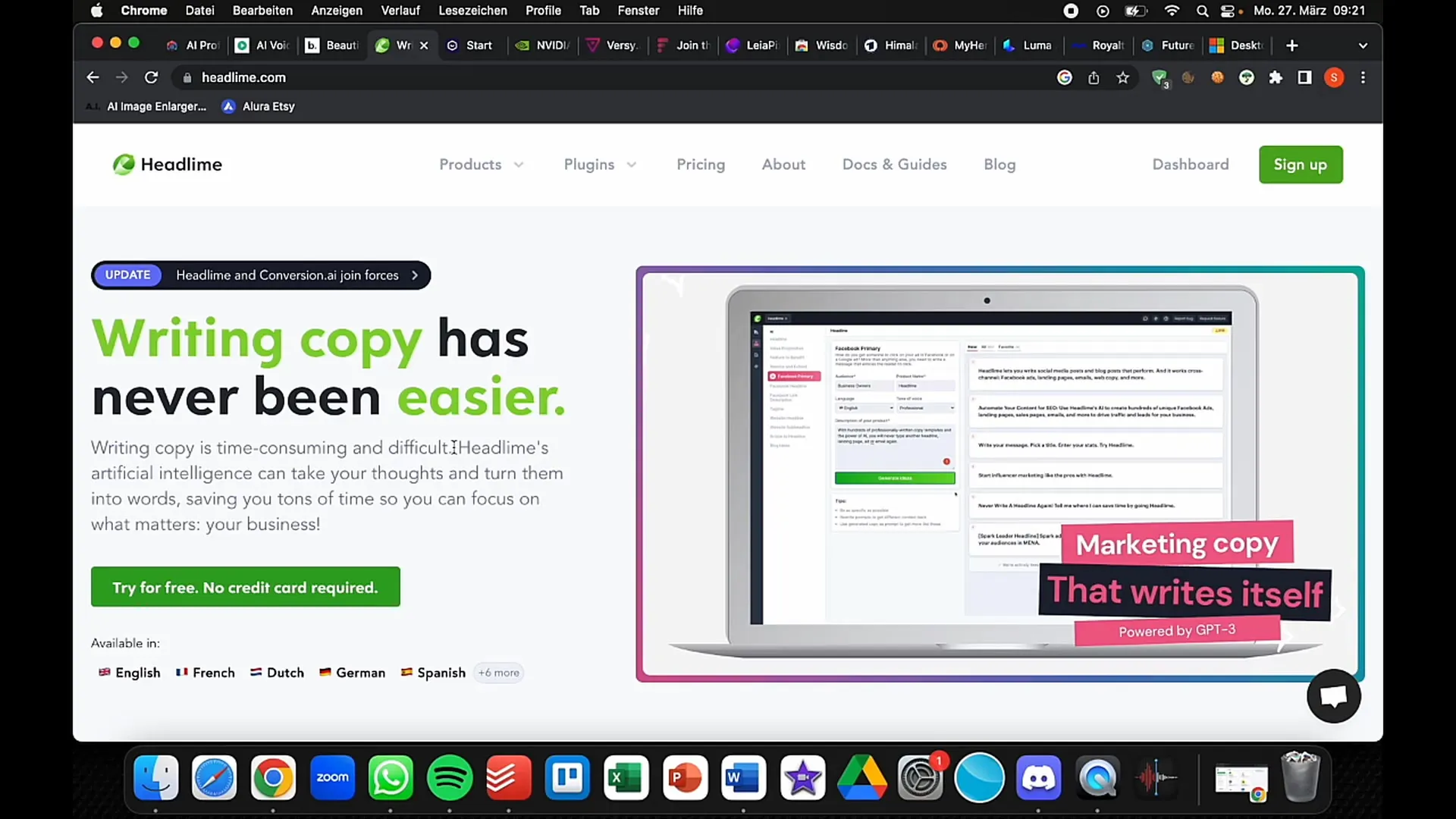Click the Sign up button
This screenshot has width=1456, height=819.
(x=1300, y=164)
